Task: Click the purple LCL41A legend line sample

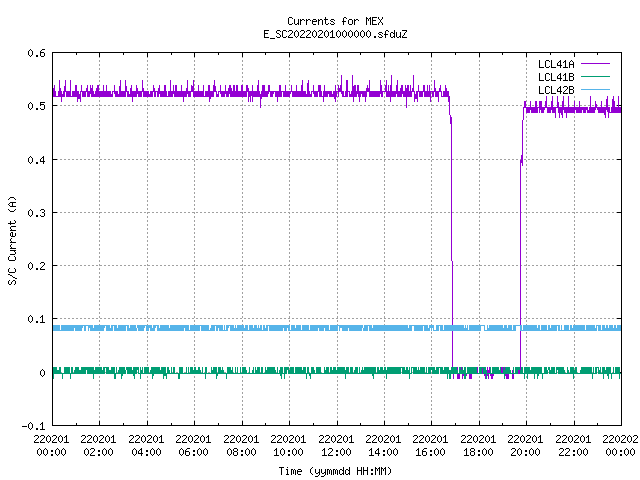Action: [595, 64]
